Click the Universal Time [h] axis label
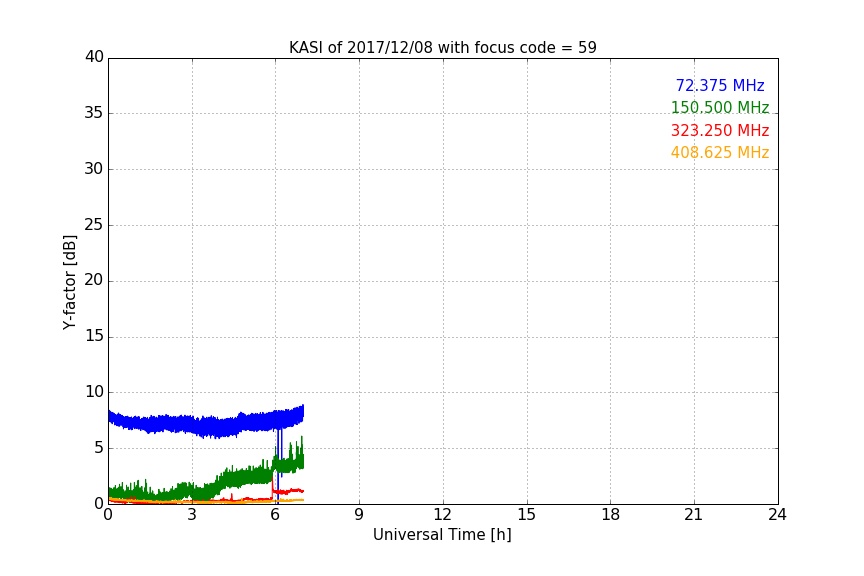 tap(442, 535)
